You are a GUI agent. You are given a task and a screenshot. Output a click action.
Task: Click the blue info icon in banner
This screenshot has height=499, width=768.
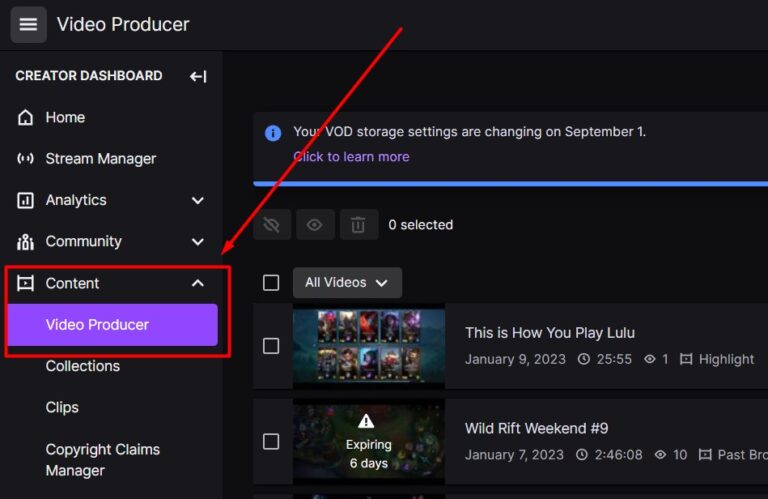pyautogui.click(x=273, y=133)
